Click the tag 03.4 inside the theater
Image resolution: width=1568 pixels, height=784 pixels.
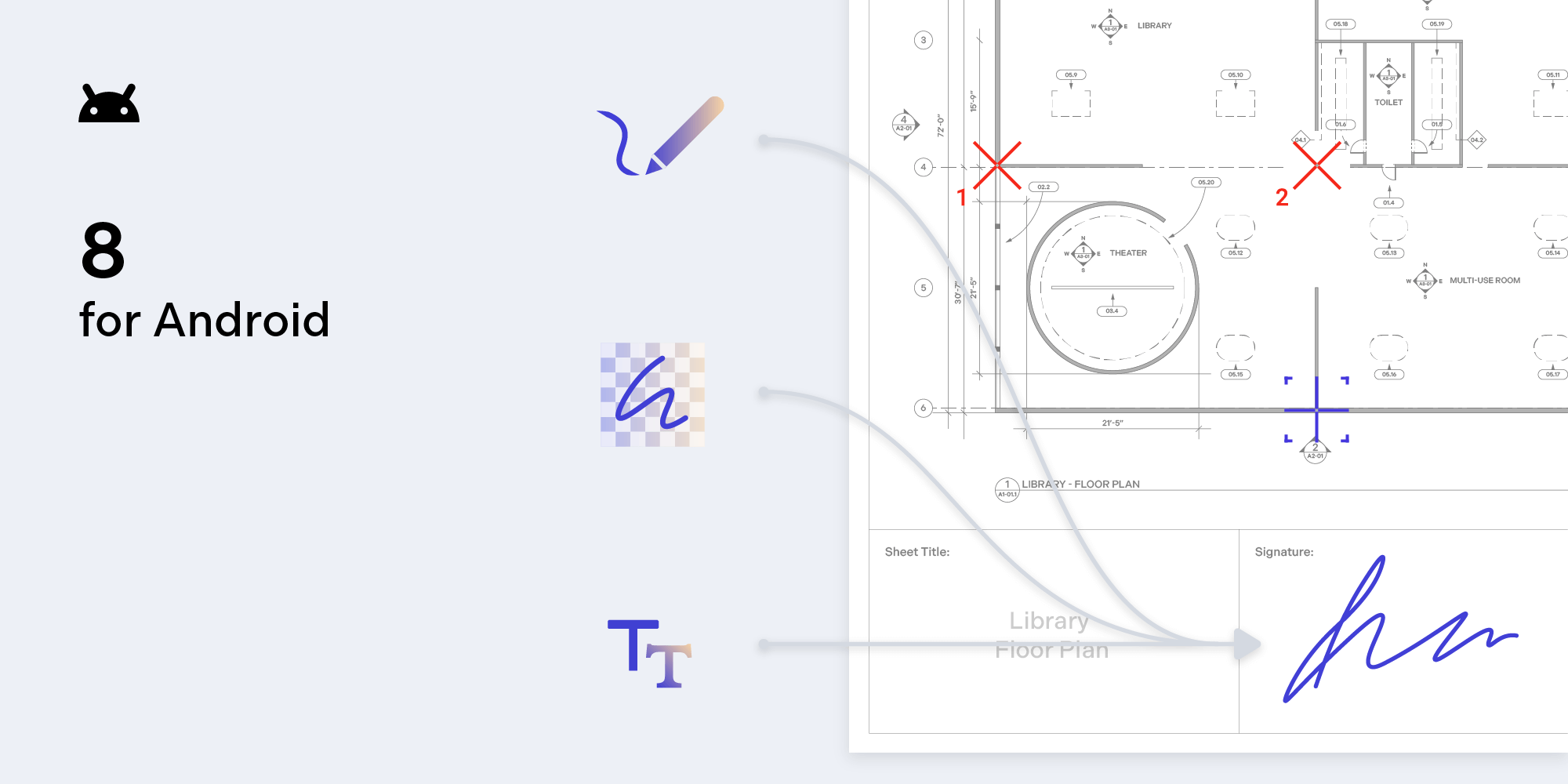(1112, 311)
